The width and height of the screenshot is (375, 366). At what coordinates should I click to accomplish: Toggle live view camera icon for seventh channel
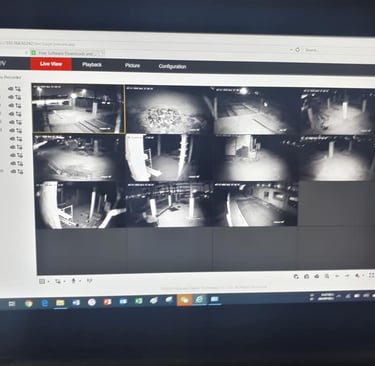point(12,139)
